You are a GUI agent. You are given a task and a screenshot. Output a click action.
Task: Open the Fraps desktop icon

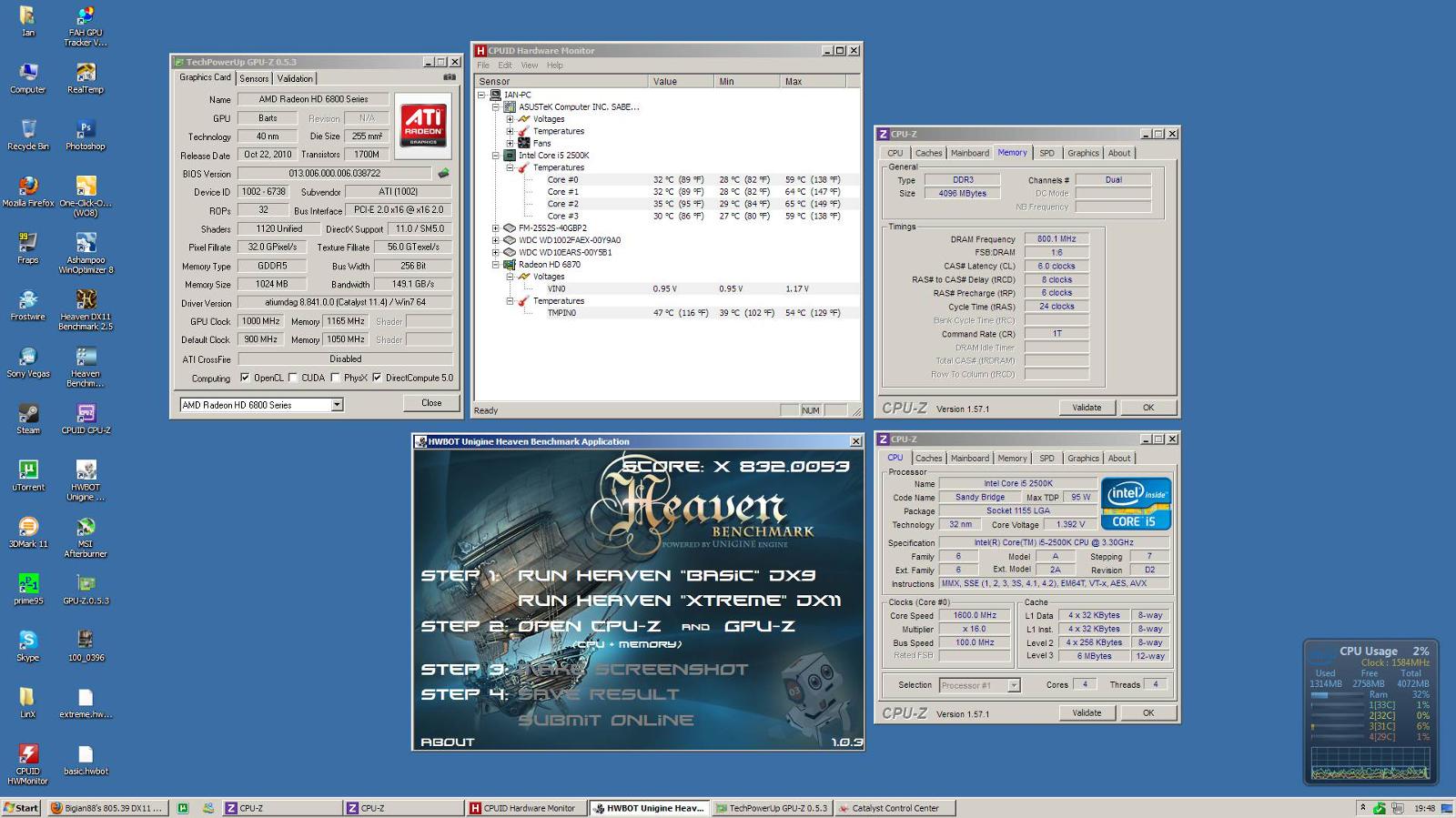[28, 248]
